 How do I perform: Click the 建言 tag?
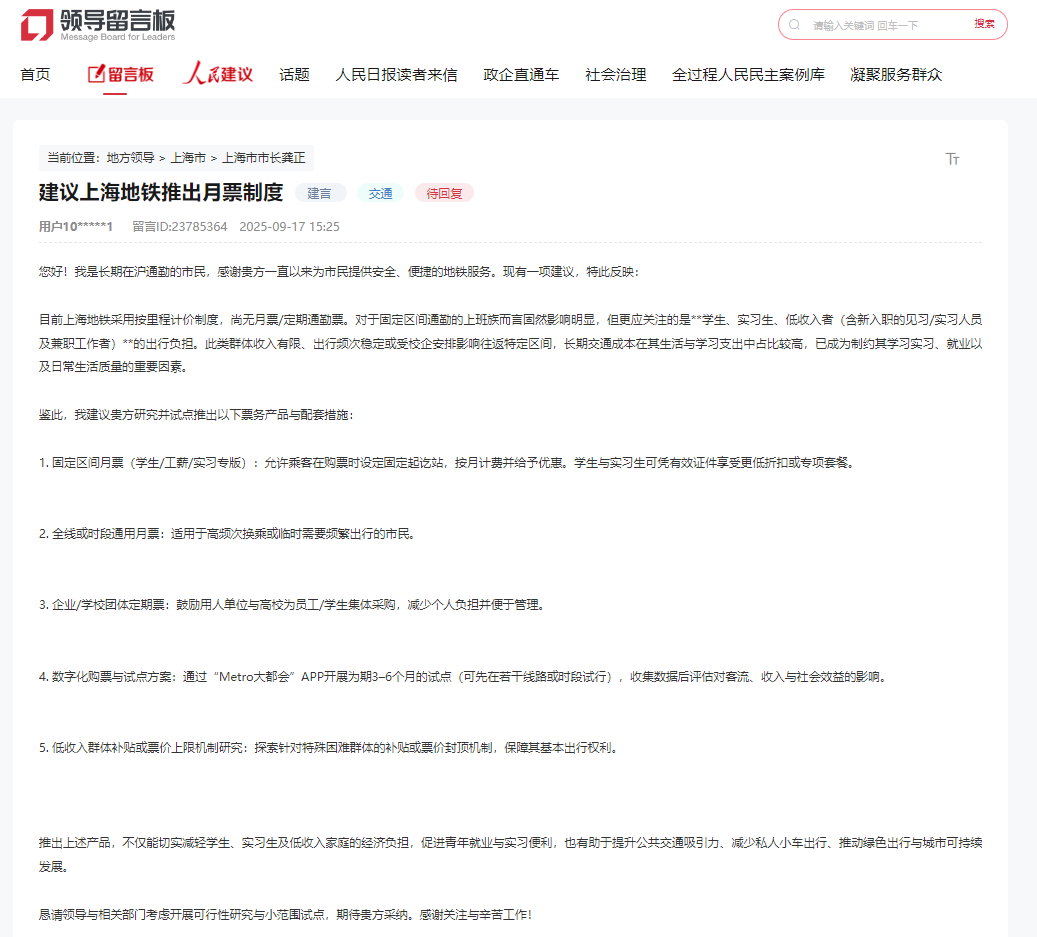320,193
